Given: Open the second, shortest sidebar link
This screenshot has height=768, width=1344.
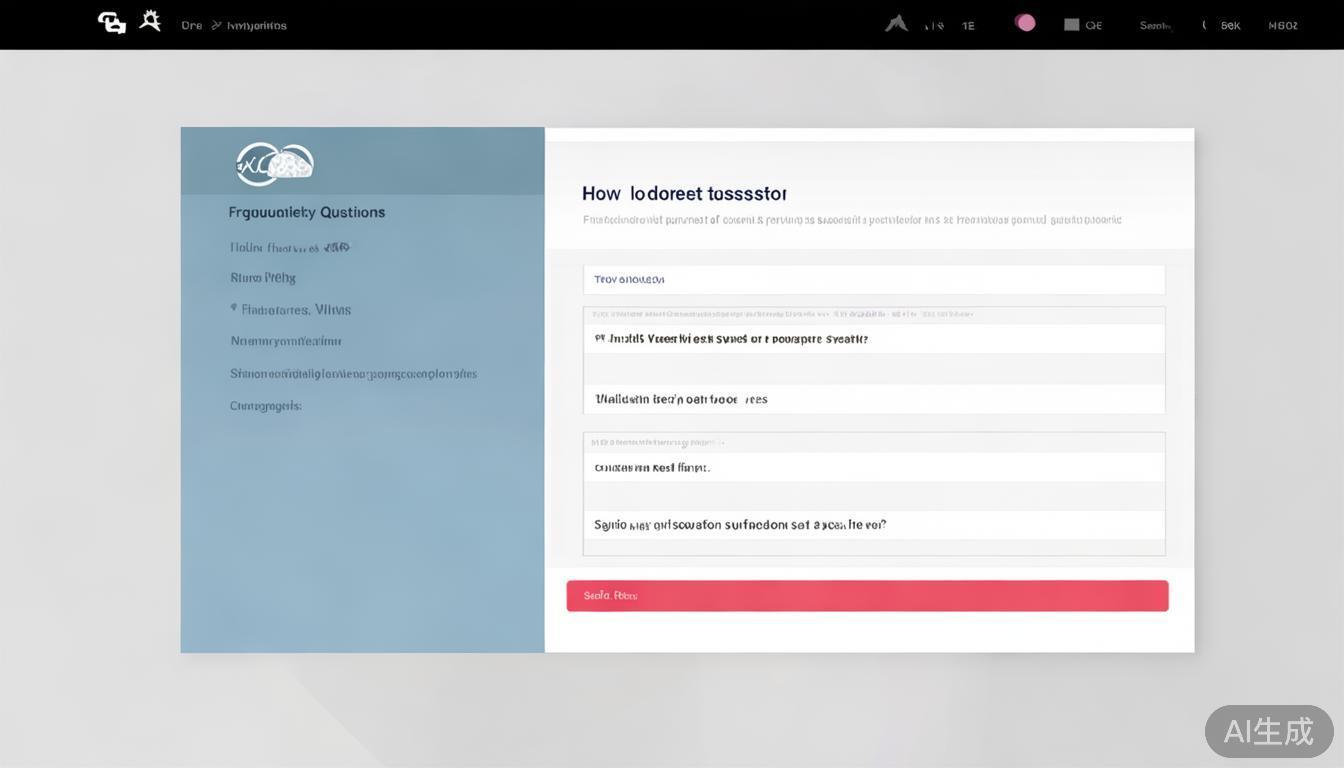Looking at the screenshot, I should pos(263,278).
